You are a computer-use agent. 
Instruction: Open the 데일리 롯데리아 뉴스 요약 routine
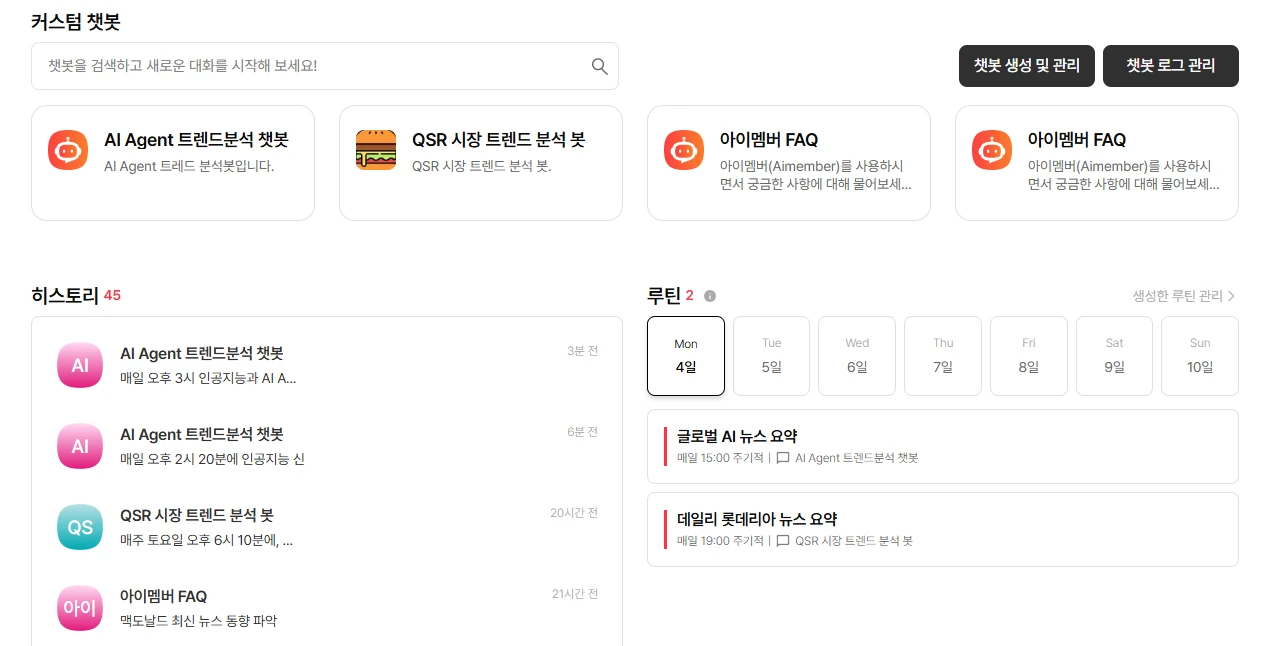pos(942,529)
